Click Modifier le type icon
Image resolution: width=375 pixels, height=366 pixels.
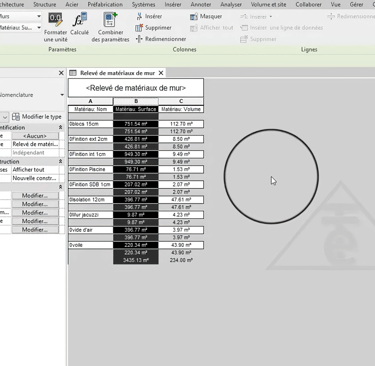click(x=16, y=117)
